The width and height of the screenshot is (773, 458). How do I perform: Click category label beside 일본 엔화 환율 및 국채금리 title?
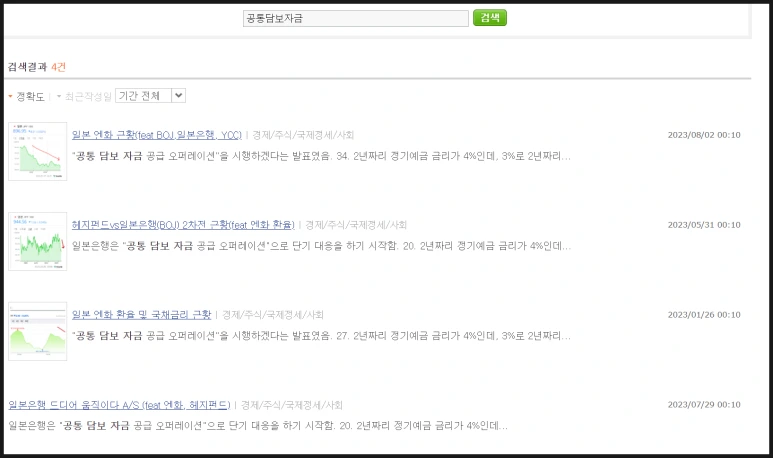point(273,315)
